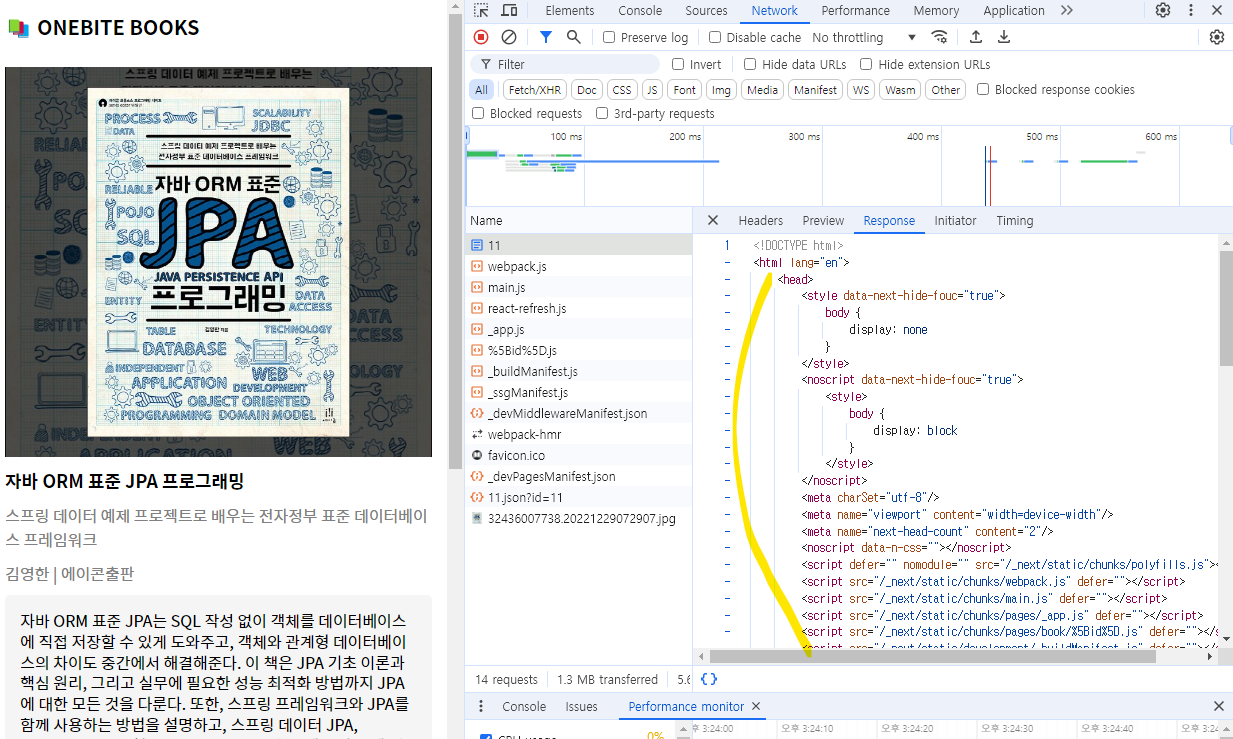Click the JPA book cover image
This screenshot has height=739, width=1233.
[x=218, y=262]
